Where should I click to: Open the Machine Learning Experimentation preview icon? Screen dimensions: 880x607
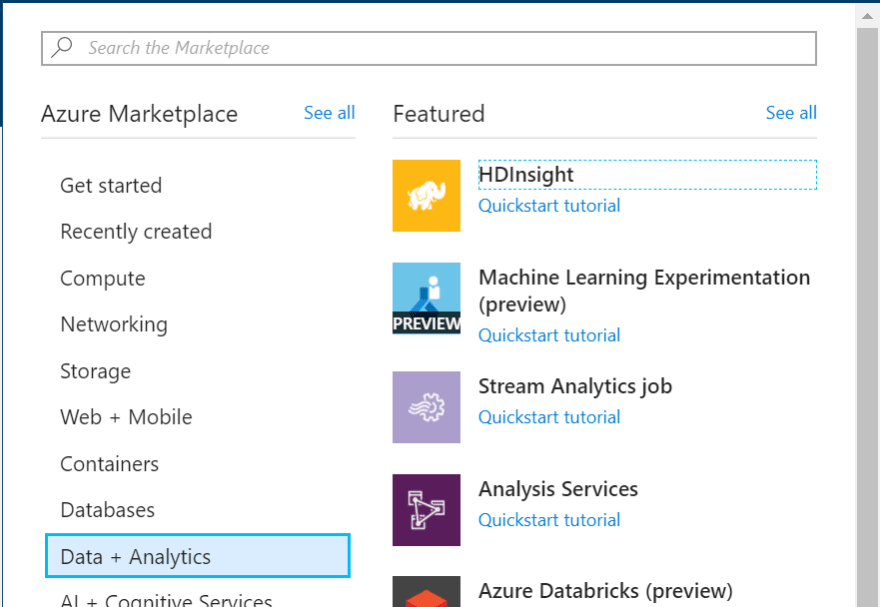point(426,298)
